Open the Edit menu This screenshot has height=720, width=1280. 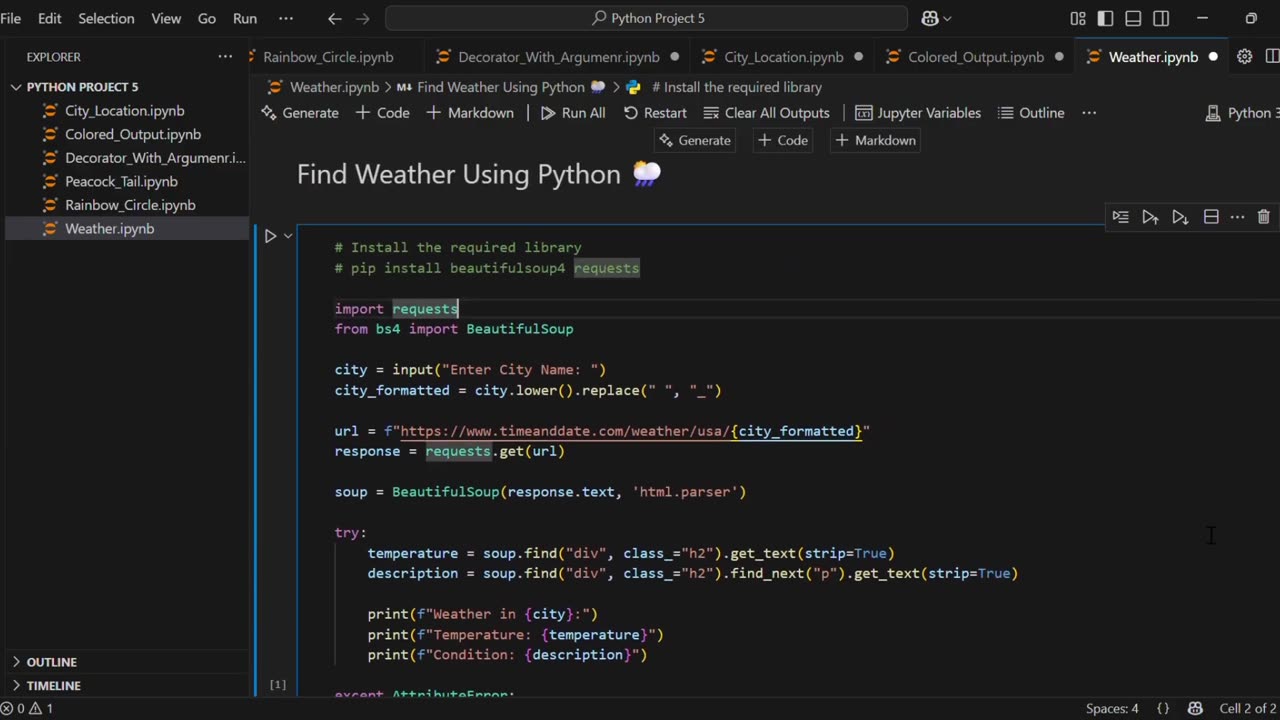coord(49,18)
